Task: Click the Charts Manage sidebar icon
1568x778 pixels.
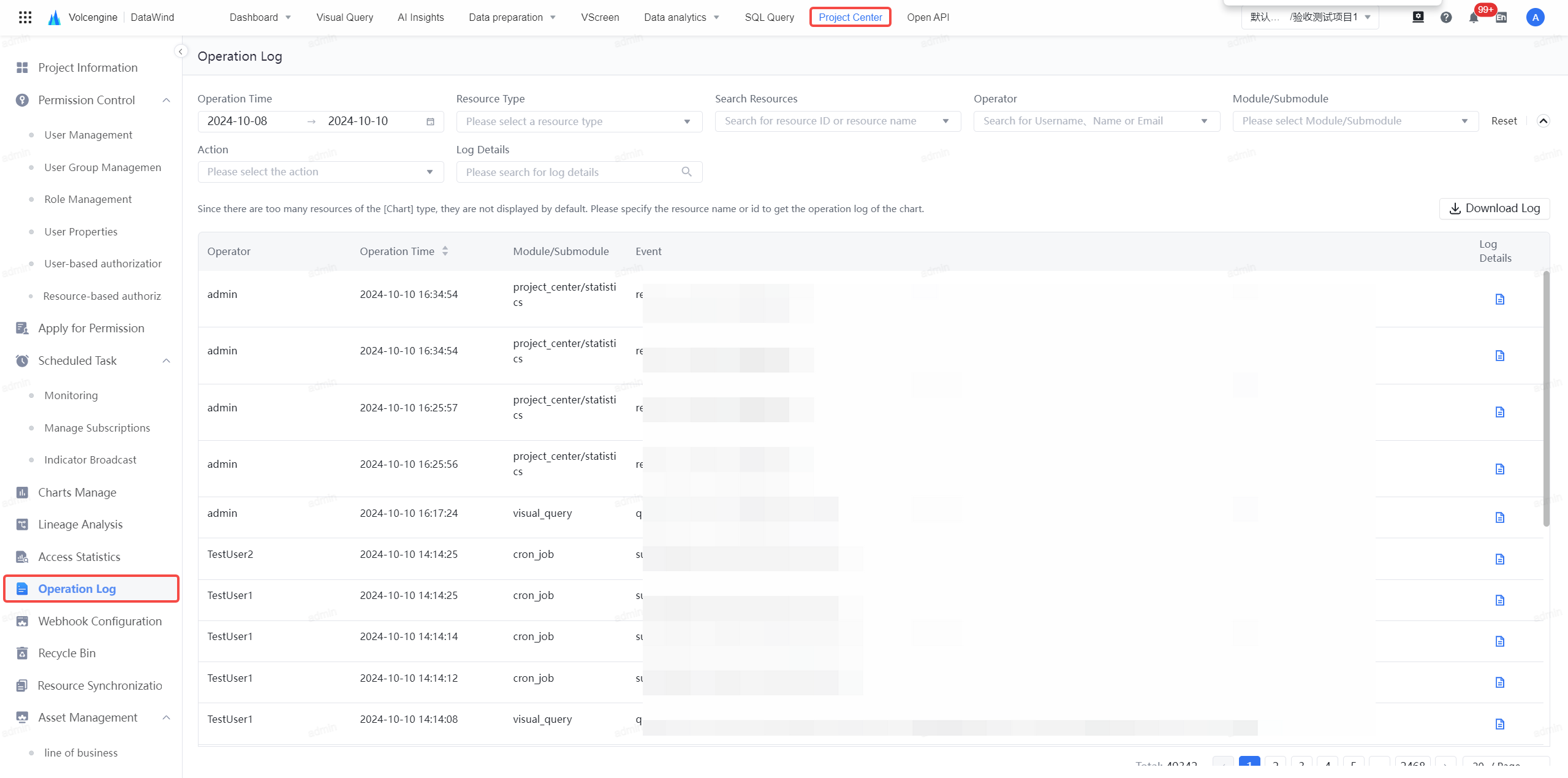Action: coord(22,492)
